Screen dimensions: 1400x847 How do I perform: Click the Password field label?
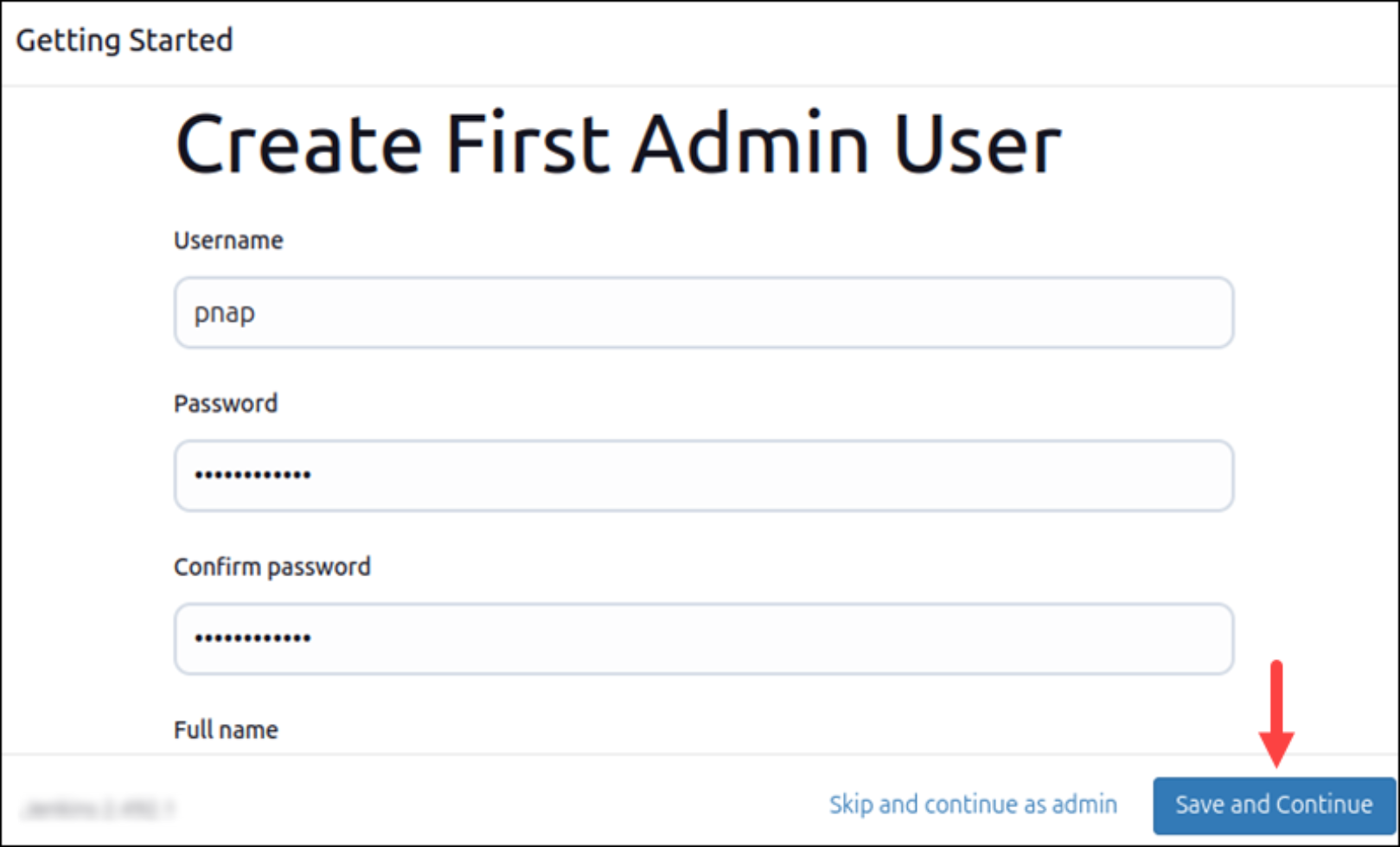click(x=226, y=403)
